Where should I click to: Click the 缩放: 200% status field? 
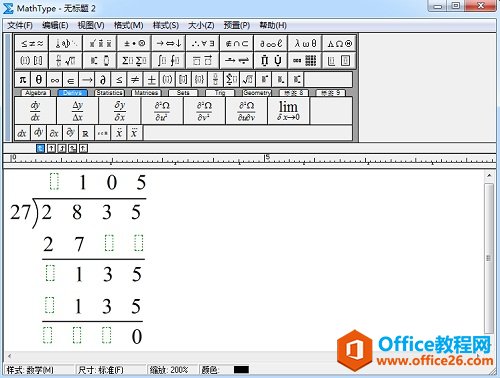(173, 370)
